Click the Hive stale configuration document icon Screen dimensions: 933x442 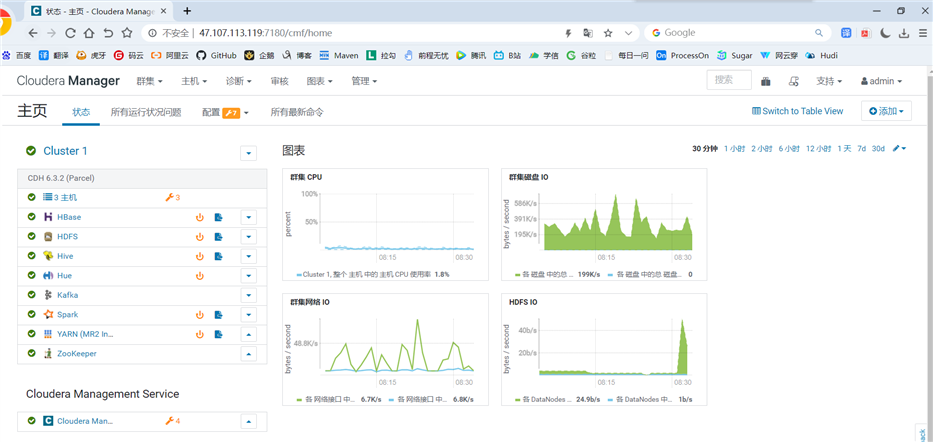218,256
